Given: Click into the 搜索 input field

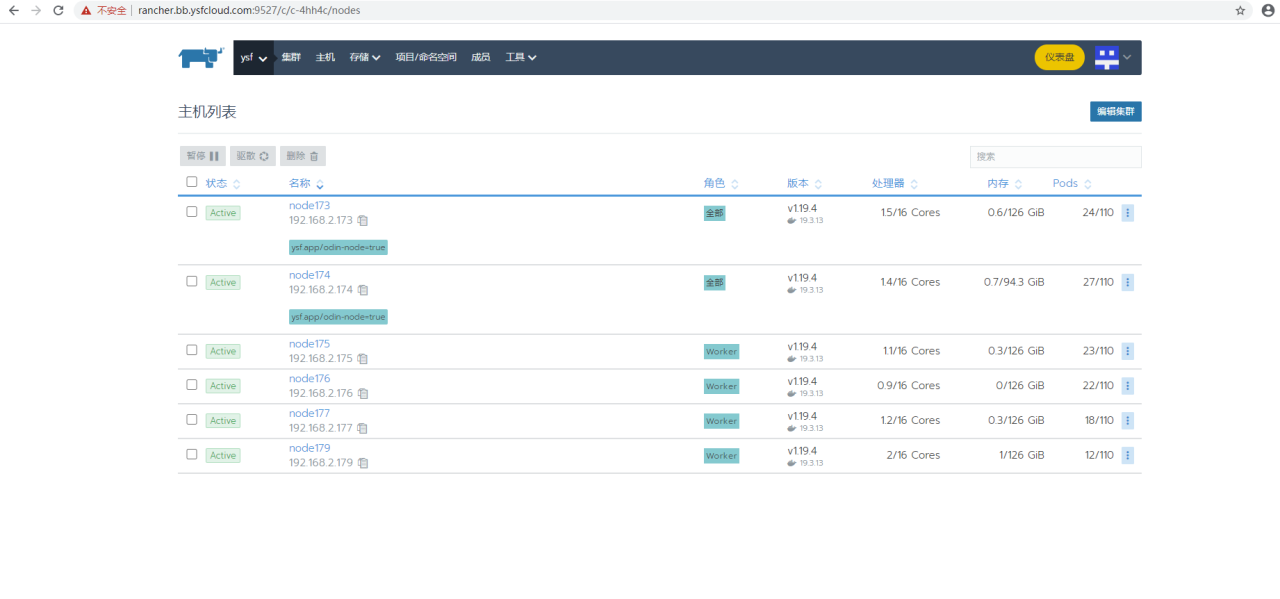Looking at the screenshot, I should click(1055, 157).
